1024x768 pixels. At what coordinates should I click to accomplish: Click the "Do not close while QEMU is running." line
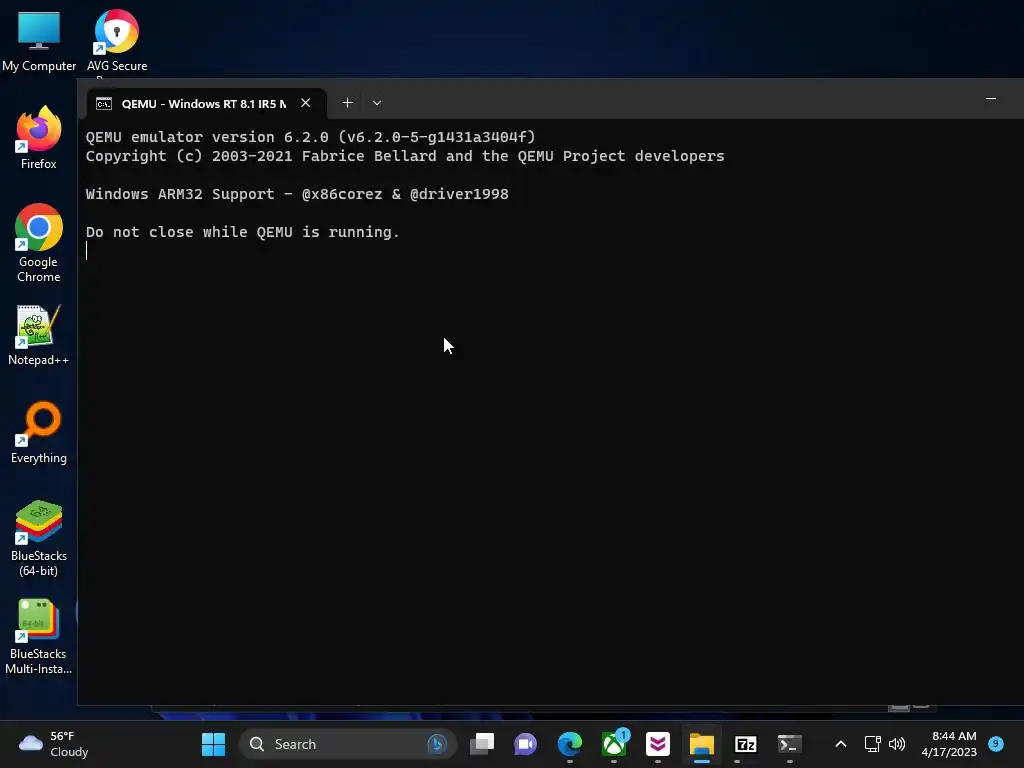point(242,232)
